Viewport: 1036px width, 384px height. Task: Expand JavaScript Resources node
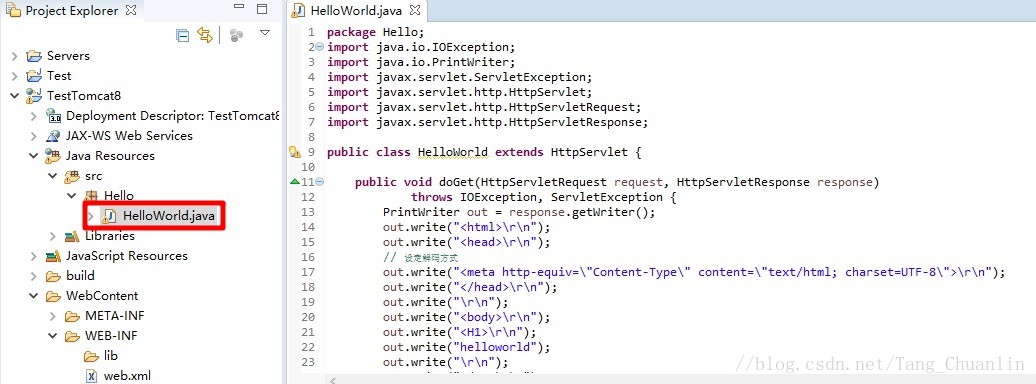pyautogui.click(x=34, y=256)
